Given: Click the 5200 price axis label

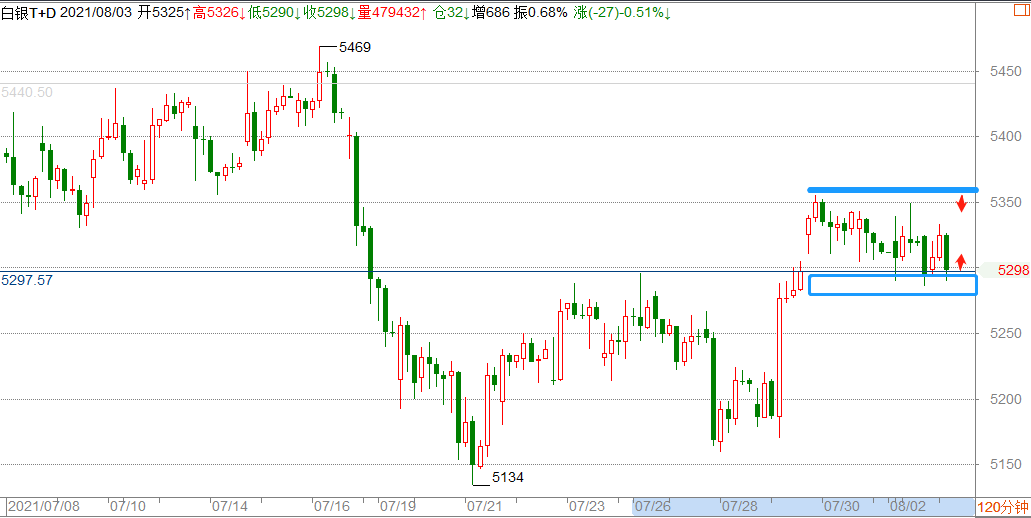Looking at the screenshot, I should click(x=1004, y=400).
